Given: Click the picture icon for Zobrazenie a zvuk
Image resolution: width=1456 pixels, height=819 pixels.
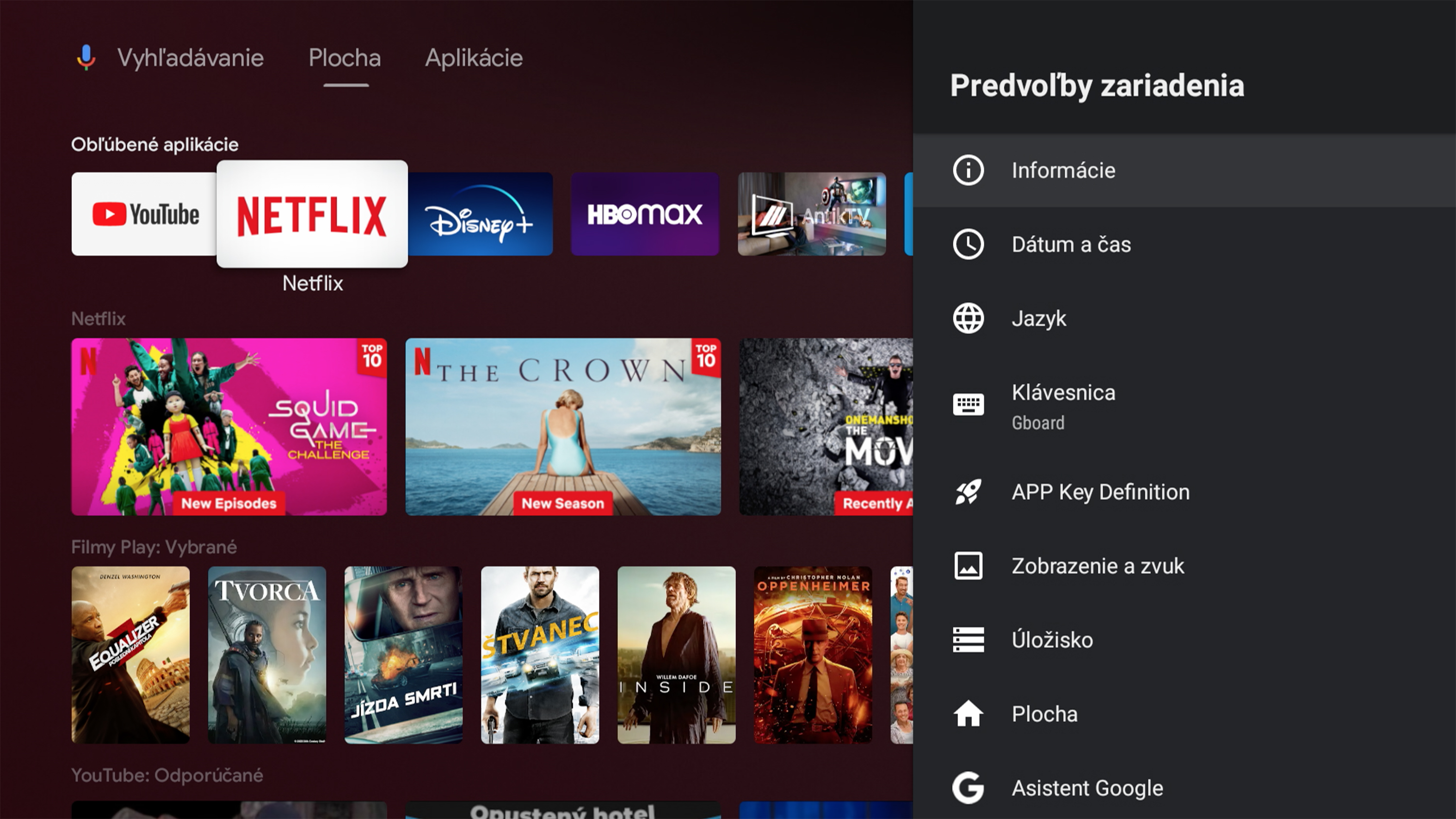Looking at the screenshot, I should [x=968, y=566].
